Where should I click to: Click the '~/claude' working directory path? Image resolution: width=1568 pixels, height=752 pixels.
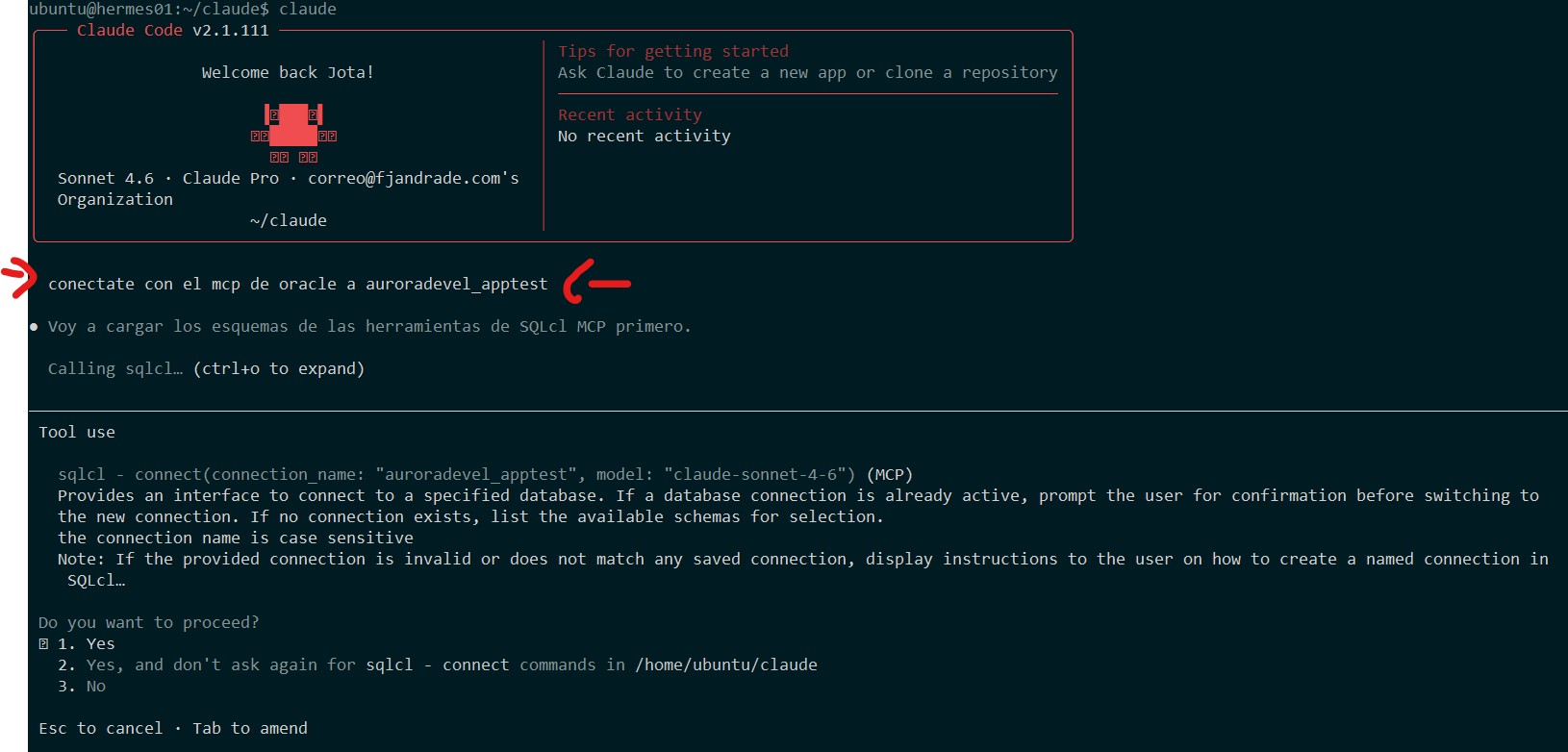click(x=289, y=221)
